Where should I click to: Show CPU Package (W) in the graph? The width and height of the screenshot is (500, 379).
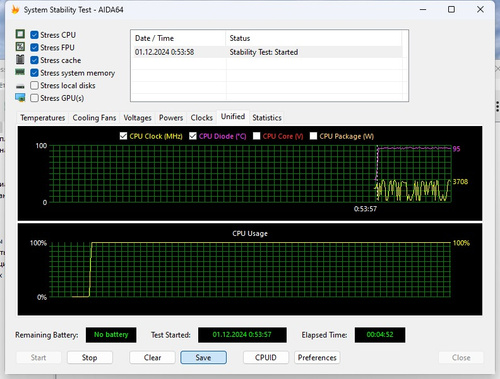313,136
